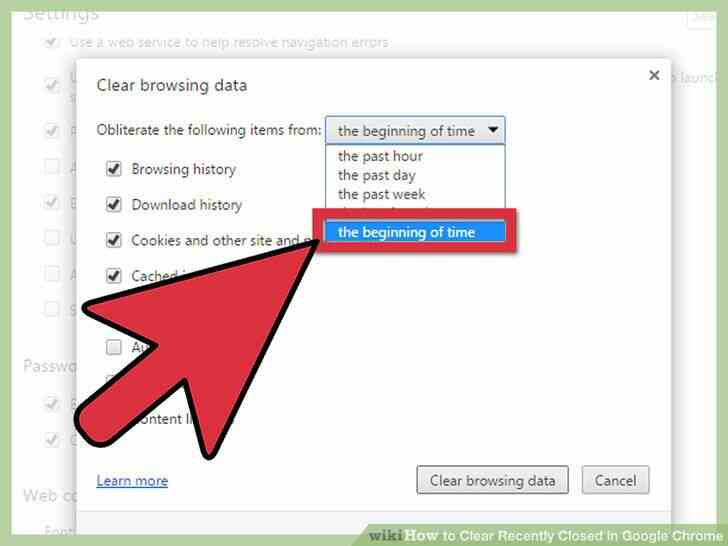Uncheck the Cached items checkbox
728x546 pixels.
(x=114, y=276)
